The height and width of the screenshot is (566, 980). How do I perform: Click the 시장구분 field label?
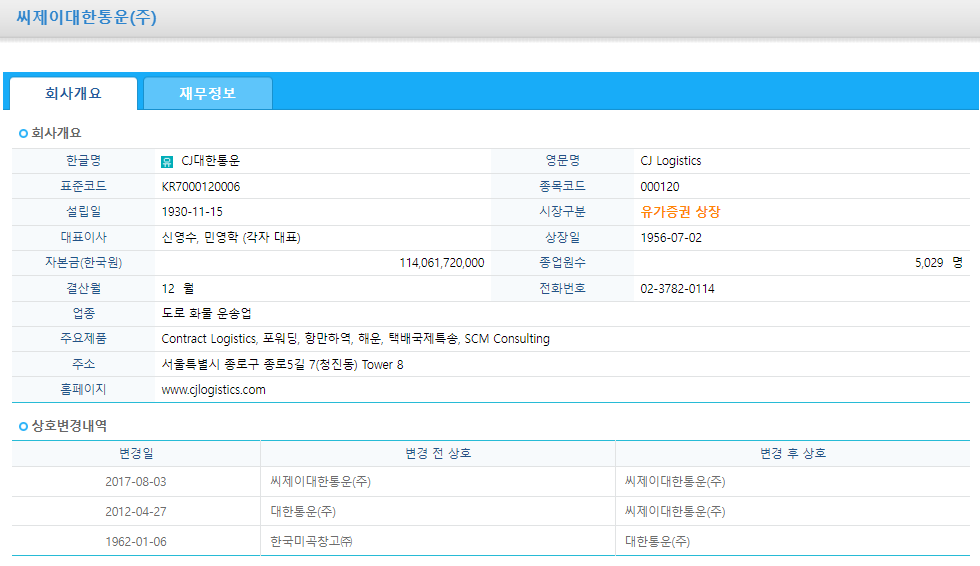(562, 212)
